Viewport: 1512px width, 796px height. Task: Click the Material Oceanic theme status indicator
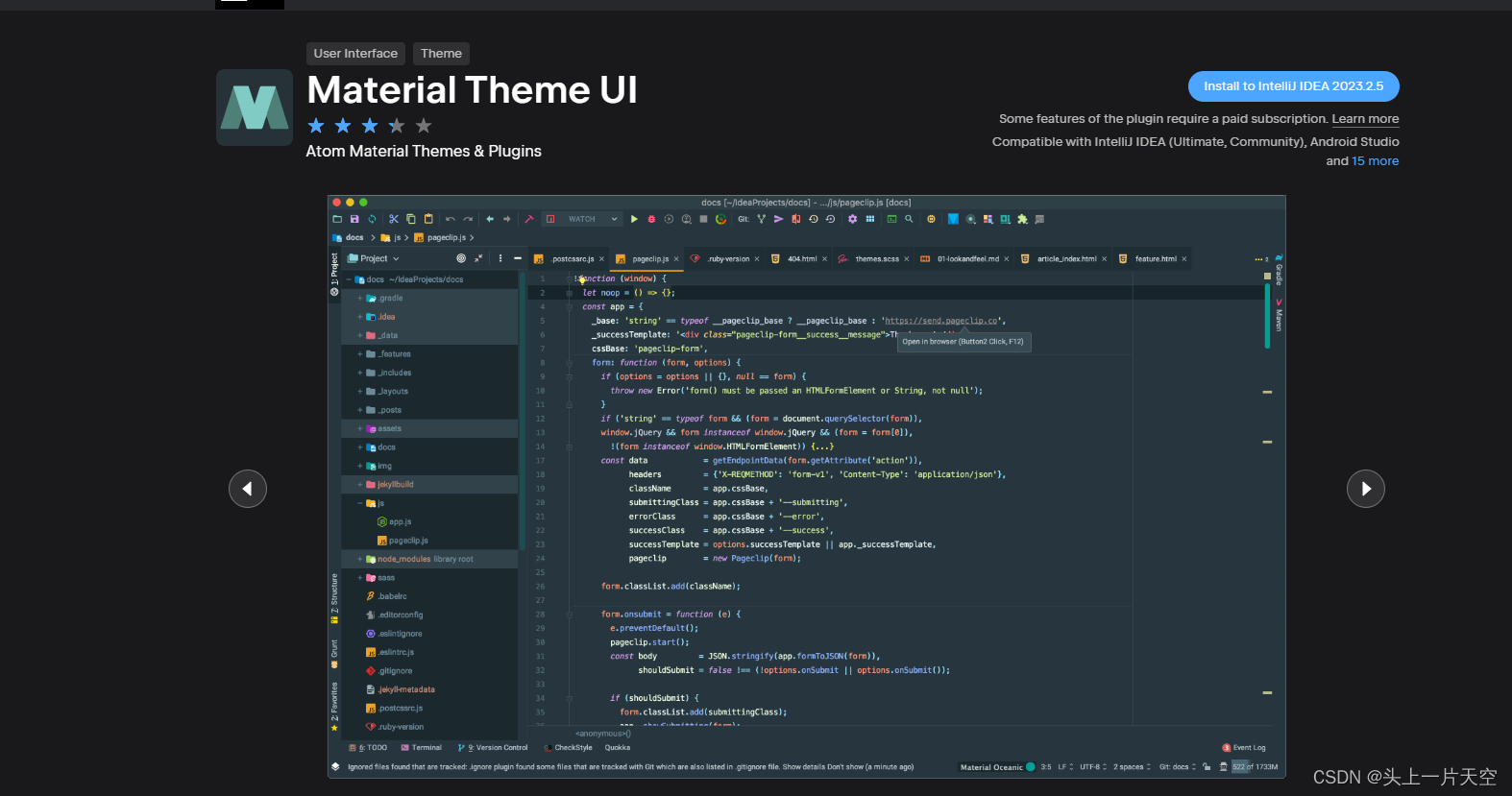[997, 767]
